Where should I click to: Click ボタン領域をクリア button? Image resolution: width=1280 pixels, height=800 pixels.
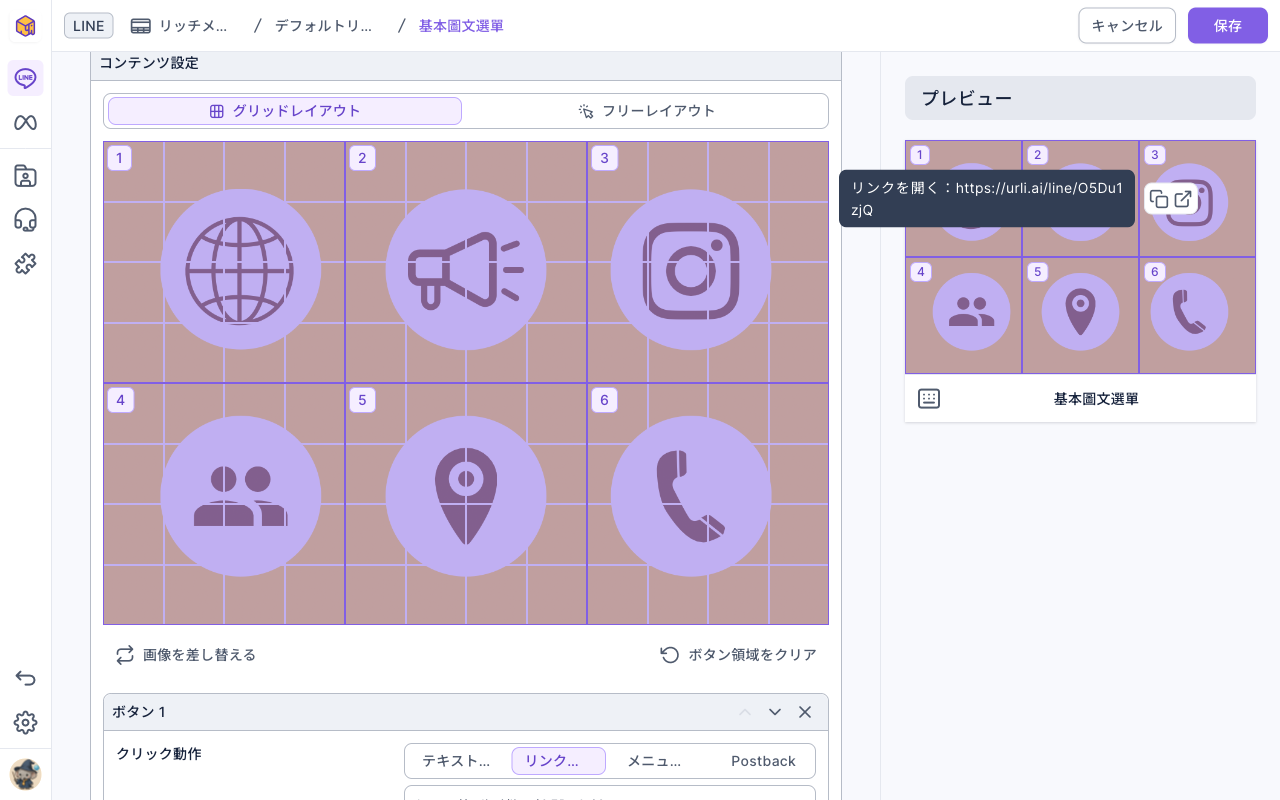pos(739,655)
